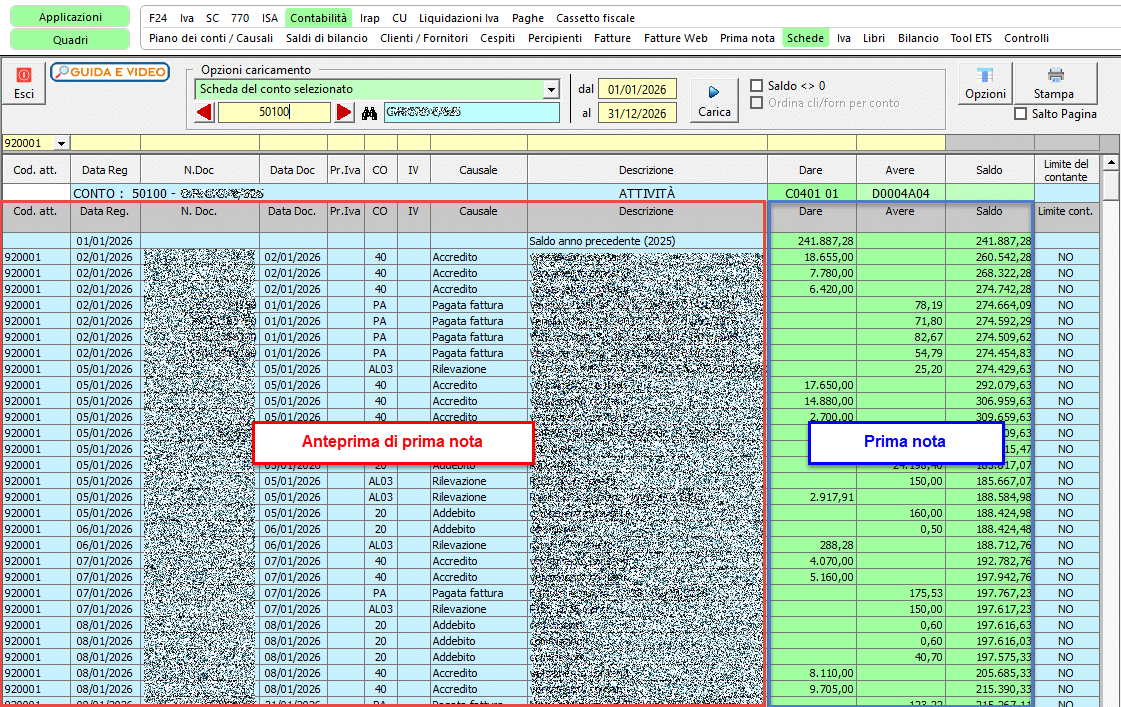
Task: Click the Esci exit icon button
Action: [24, 84]
